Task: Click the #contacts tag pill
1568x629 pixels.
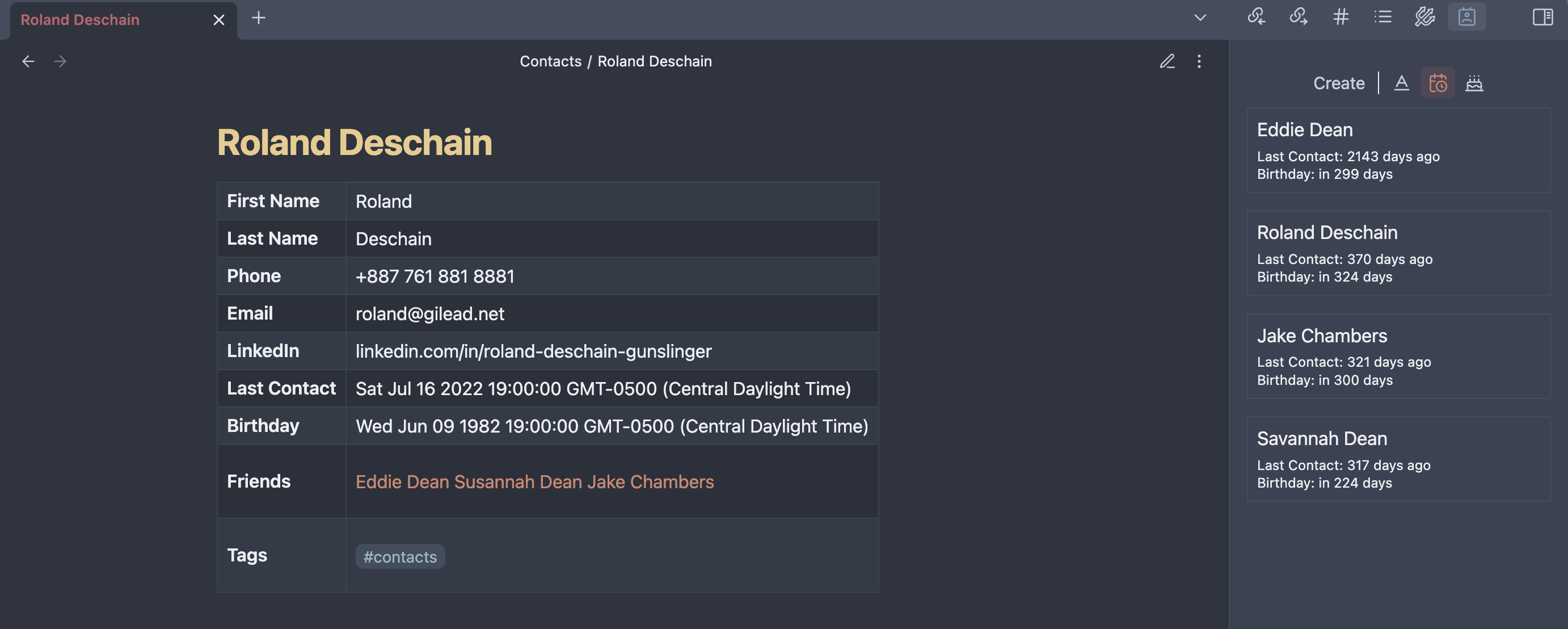Action: [x=399, y=556]
